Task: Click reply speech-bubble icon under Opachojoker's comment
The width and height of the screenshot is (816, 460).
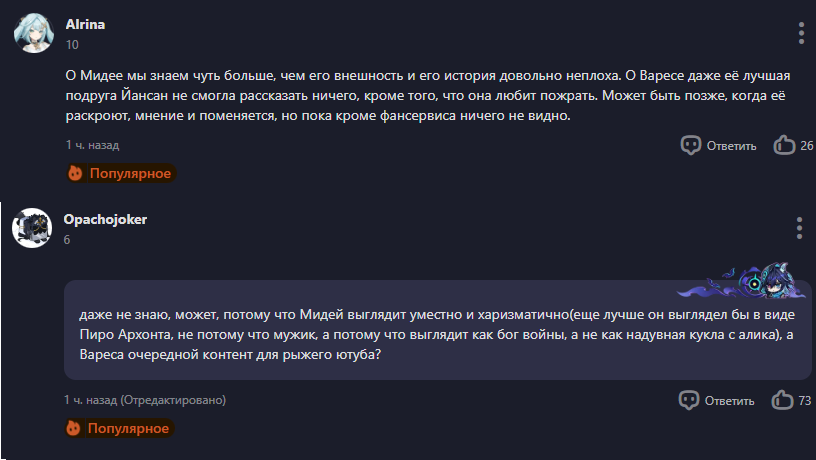Action: (x=689, y=400)
